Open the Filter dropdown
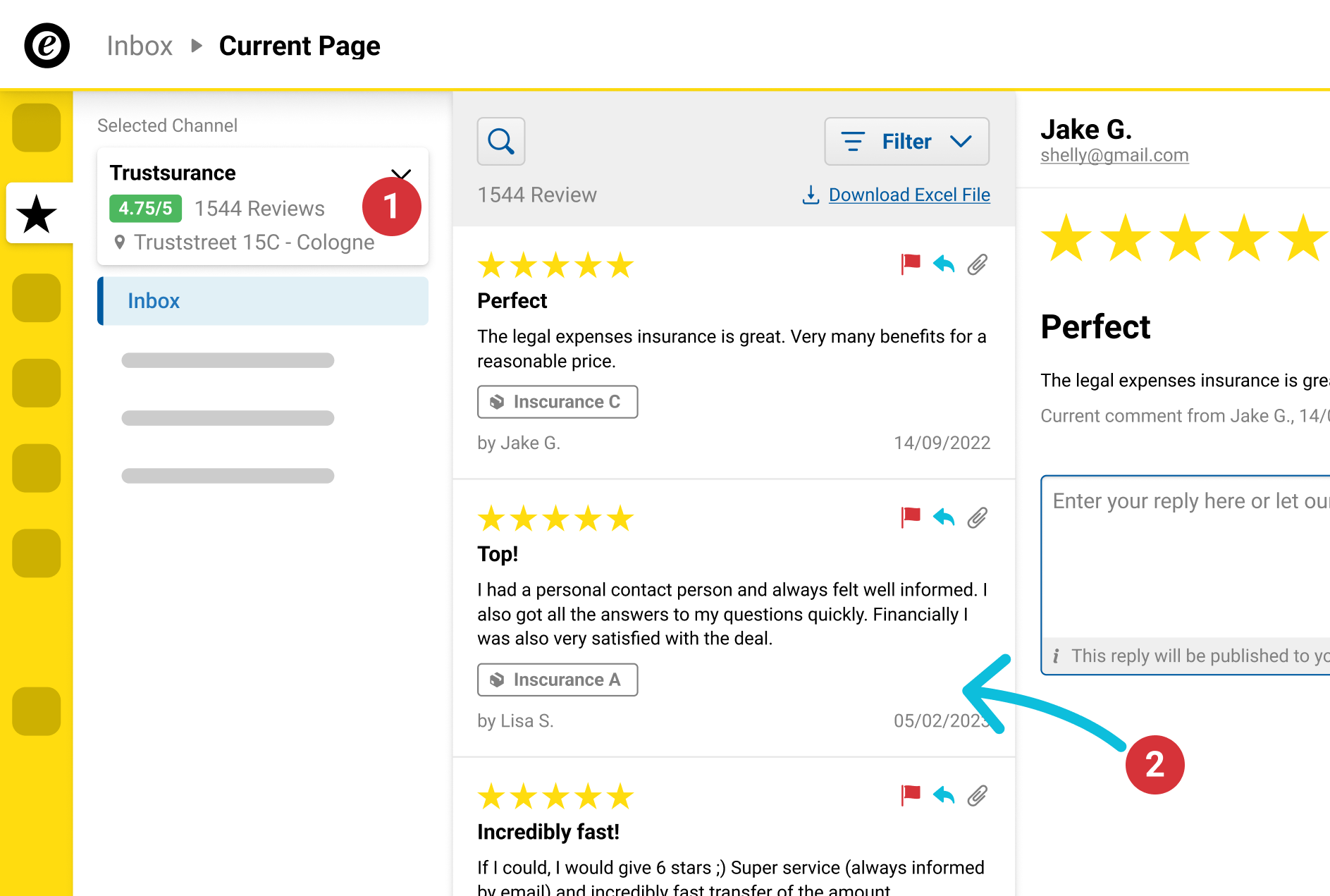Viewport: 1330px width, 896px height. pos(906,141)
